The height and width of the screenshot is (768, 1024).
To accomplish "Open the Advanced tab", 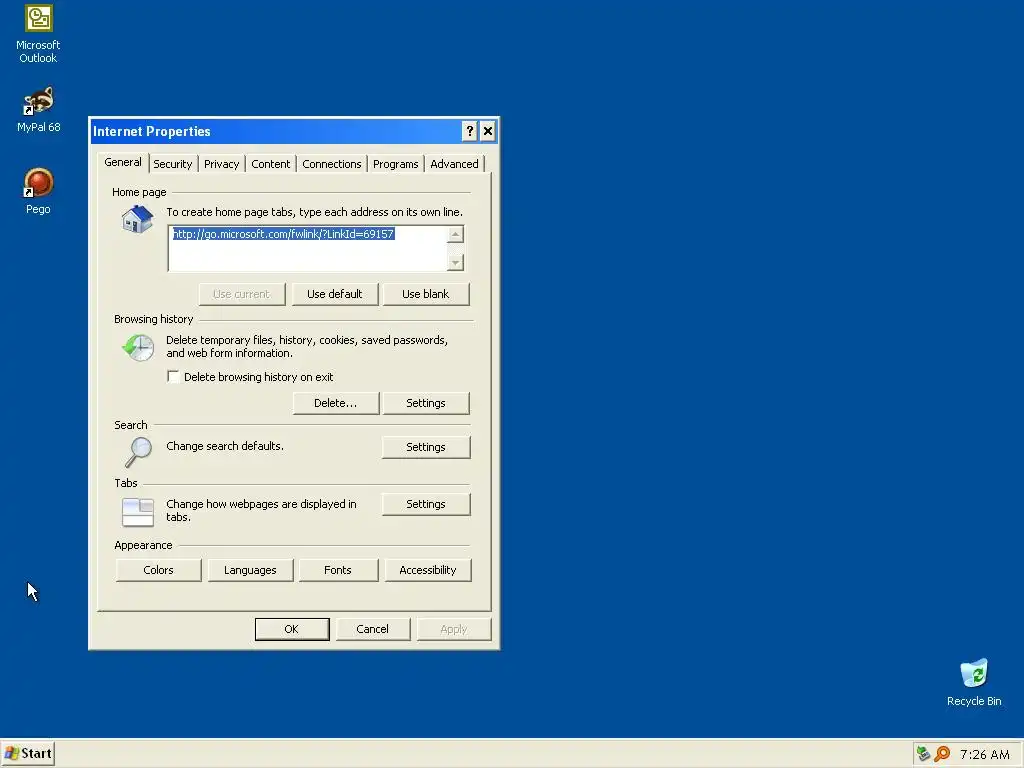I will pos(454,164).
